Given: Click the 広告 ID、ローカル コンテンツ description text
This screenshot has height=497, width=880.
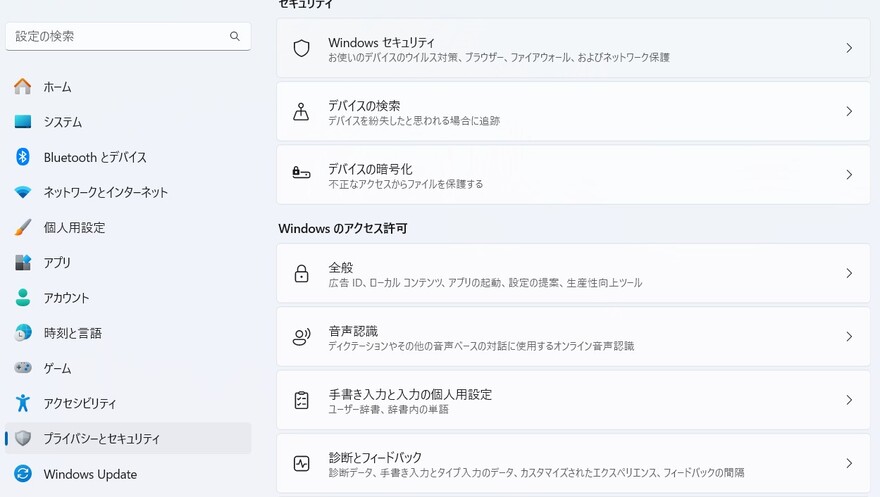Looking at the screenshot, I should (x=485, y=283).
